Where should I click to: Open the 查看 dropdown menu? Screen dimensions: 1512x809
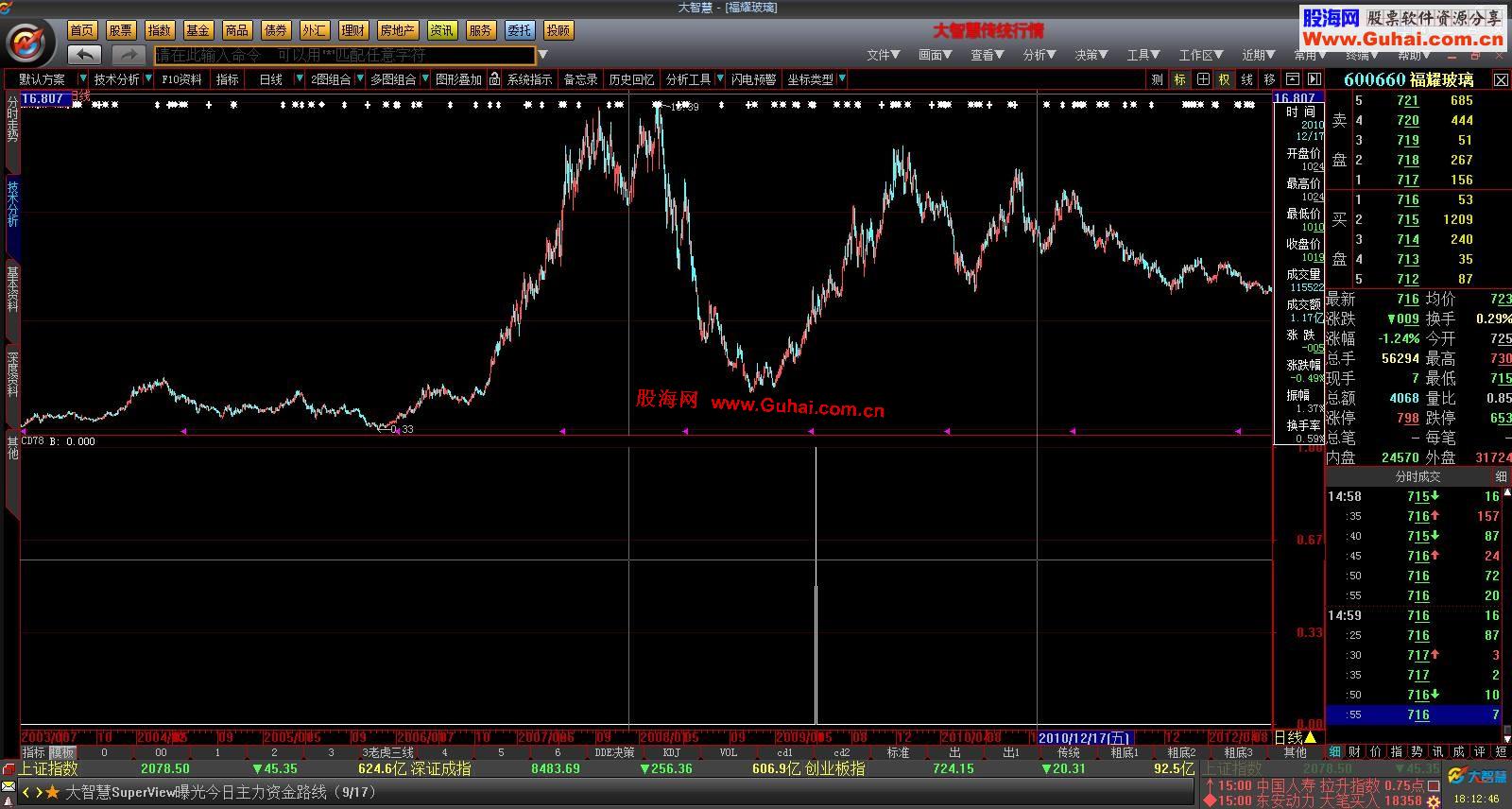pyautogui.click(x=987, y=55)
